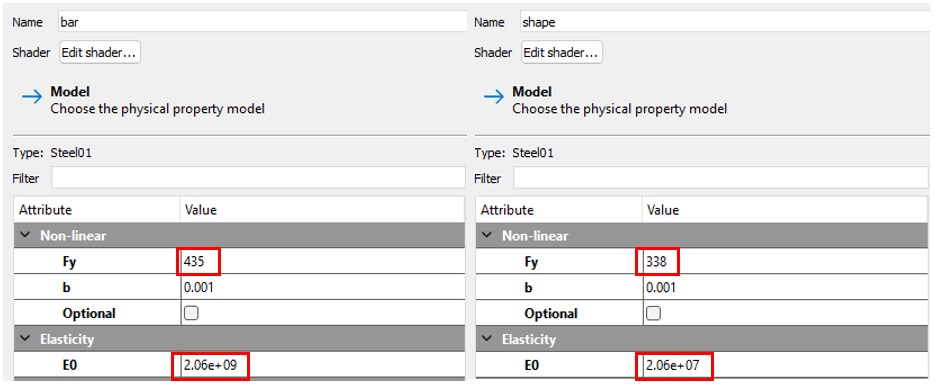Select the b attribute label in shape panel
Viewport: 934px width, 387px height.
(x=528, y=288)
